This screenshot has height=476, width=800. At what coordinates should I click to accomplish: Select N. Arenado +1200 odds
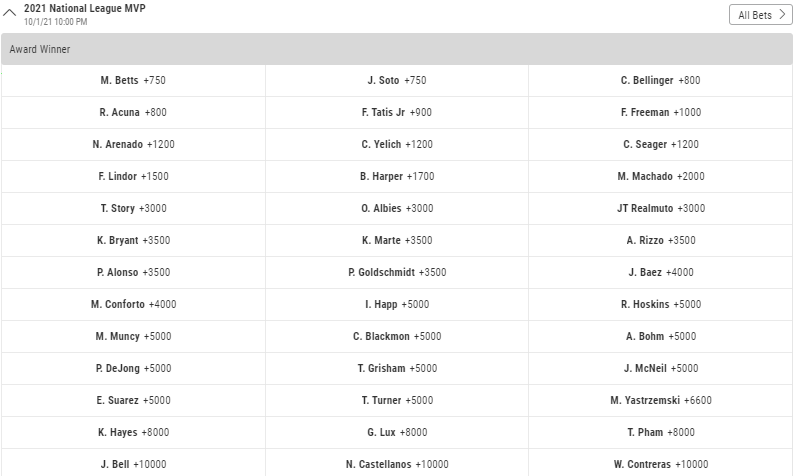133,144
